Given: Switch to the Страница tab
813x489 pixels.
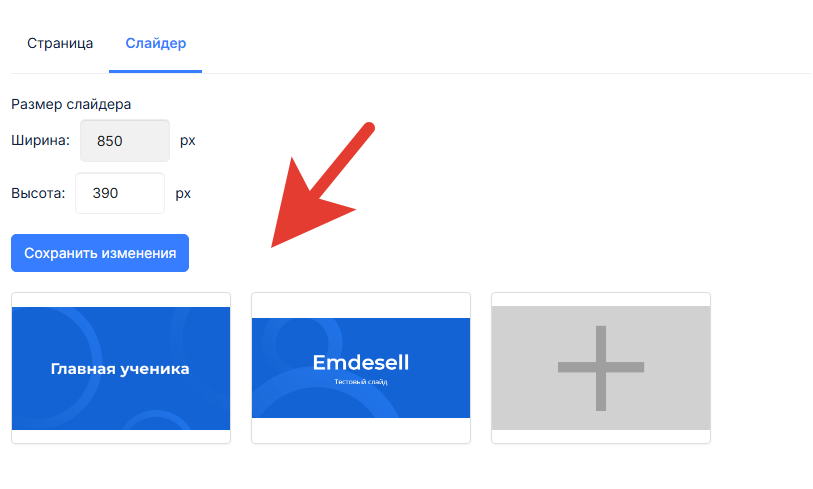Looking at the screenshot, I should [60, 43].
